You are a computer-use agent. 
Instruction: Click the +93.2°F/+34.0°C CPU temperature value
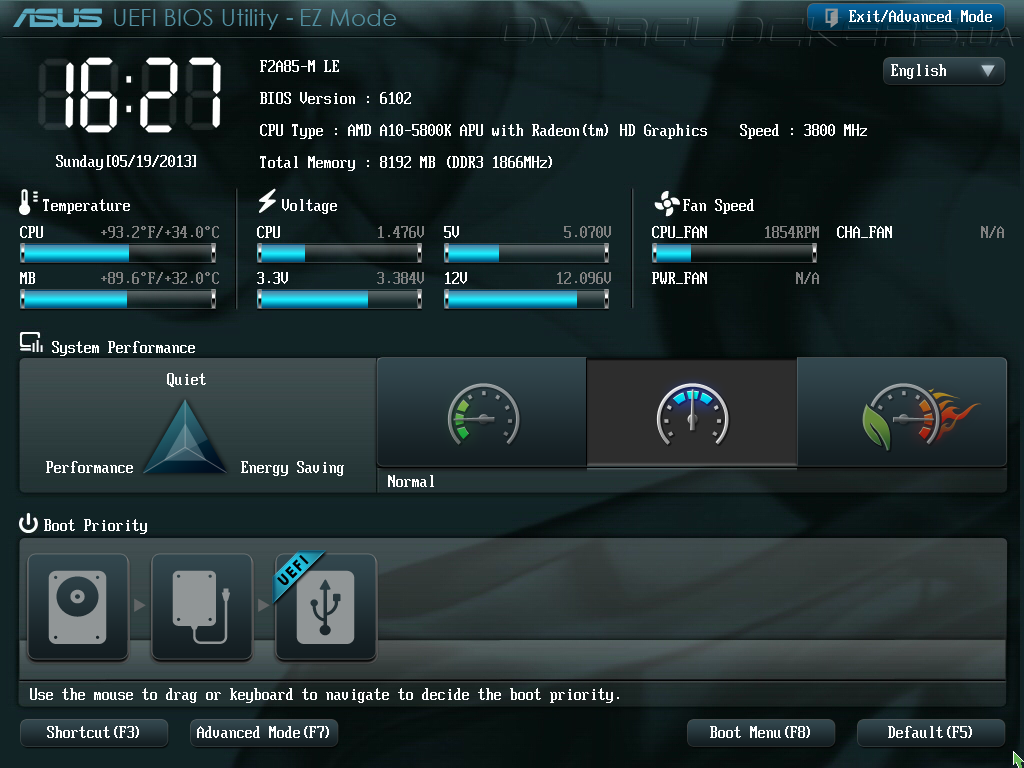(159, 232)
